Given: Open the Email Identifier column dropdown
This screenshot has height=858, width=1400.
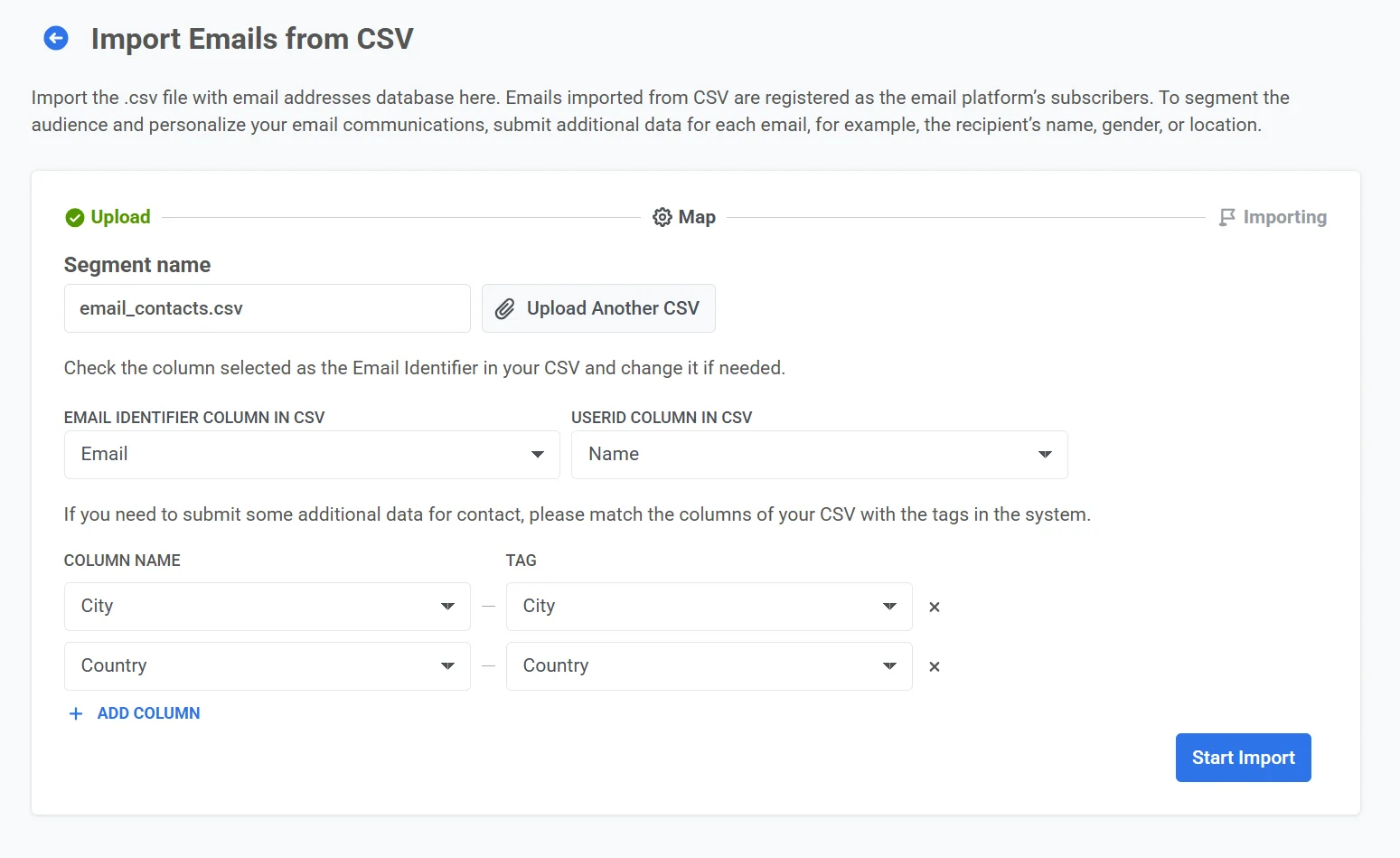Looking at the screenshot, I should [x=538, y=455].
